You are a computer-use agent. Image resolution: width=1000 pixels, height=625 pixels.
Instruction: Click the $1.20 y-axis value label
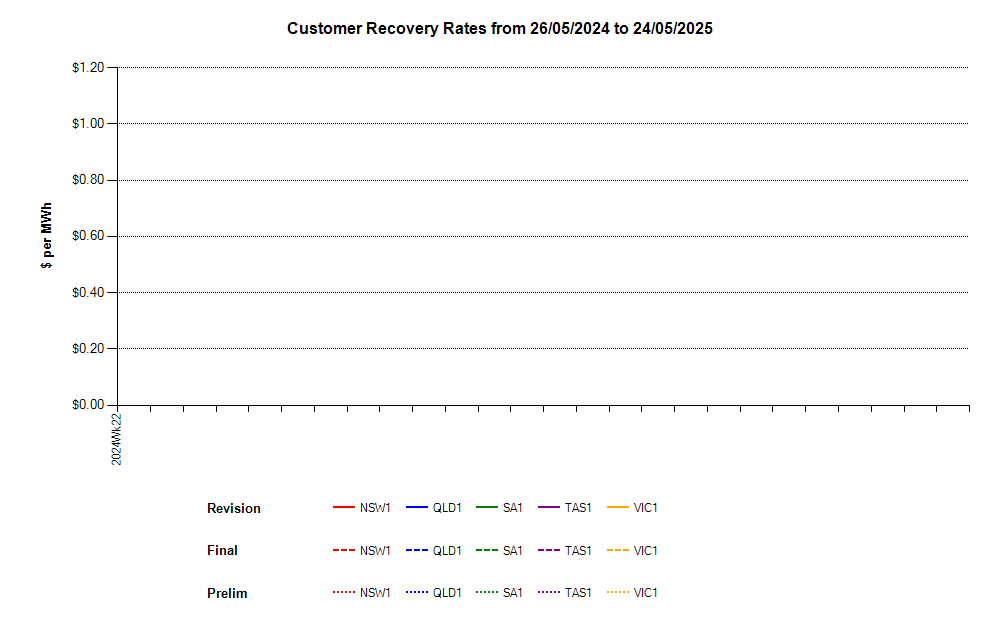coord(88,68)
